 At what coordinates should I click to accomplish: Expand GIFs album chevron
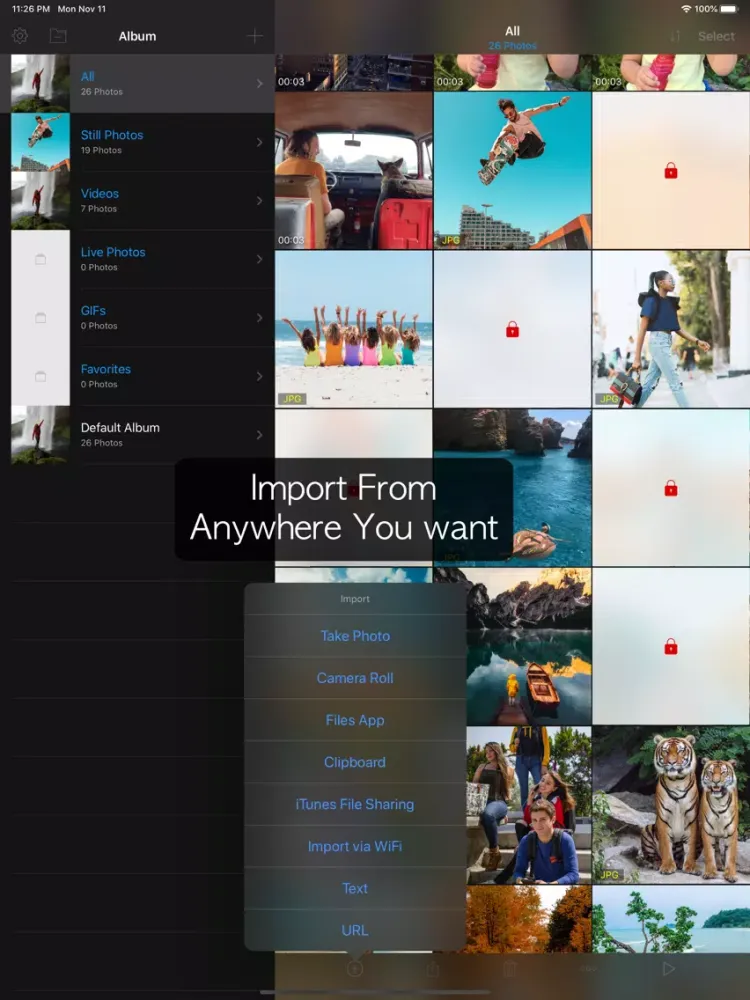tap(260, 318)
